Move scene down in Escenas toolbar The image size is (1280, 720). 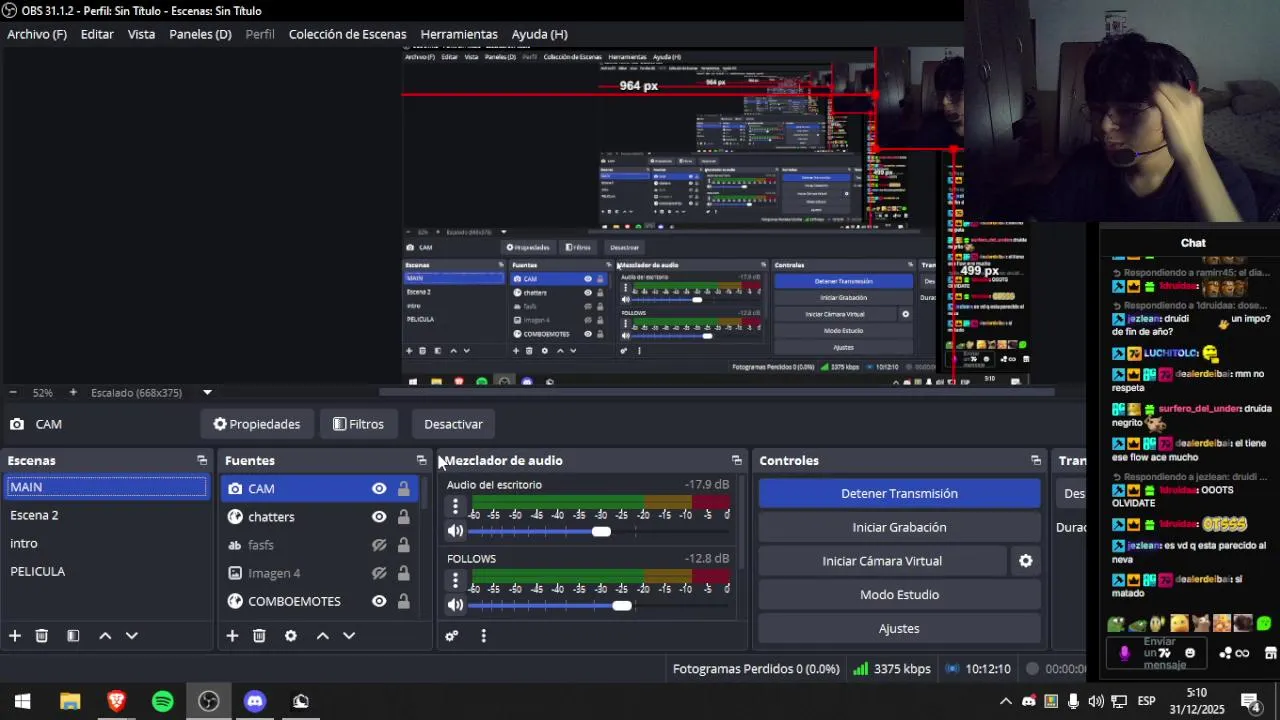pyautogui.click(x=131, y=636)
